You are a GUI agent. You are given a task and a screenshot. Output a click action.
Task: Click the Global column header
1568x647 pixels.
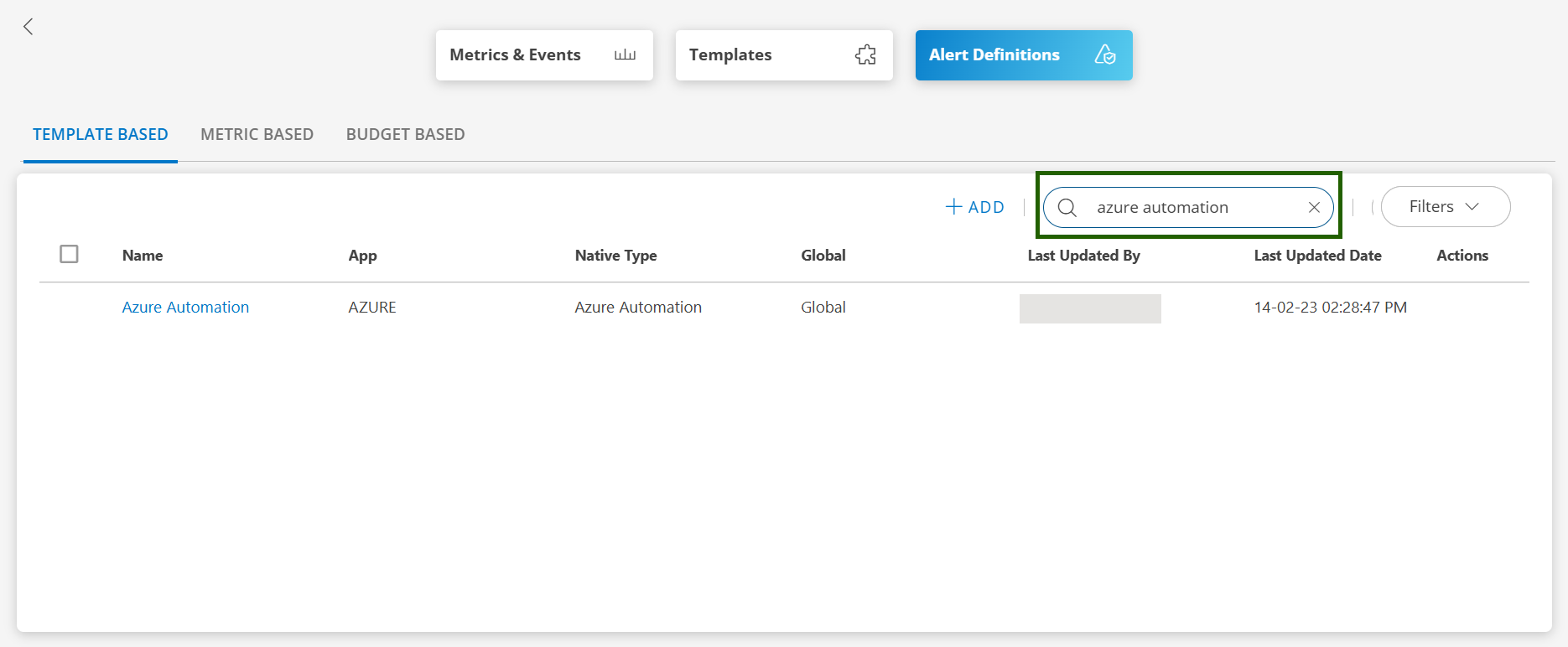pos(823,256)
